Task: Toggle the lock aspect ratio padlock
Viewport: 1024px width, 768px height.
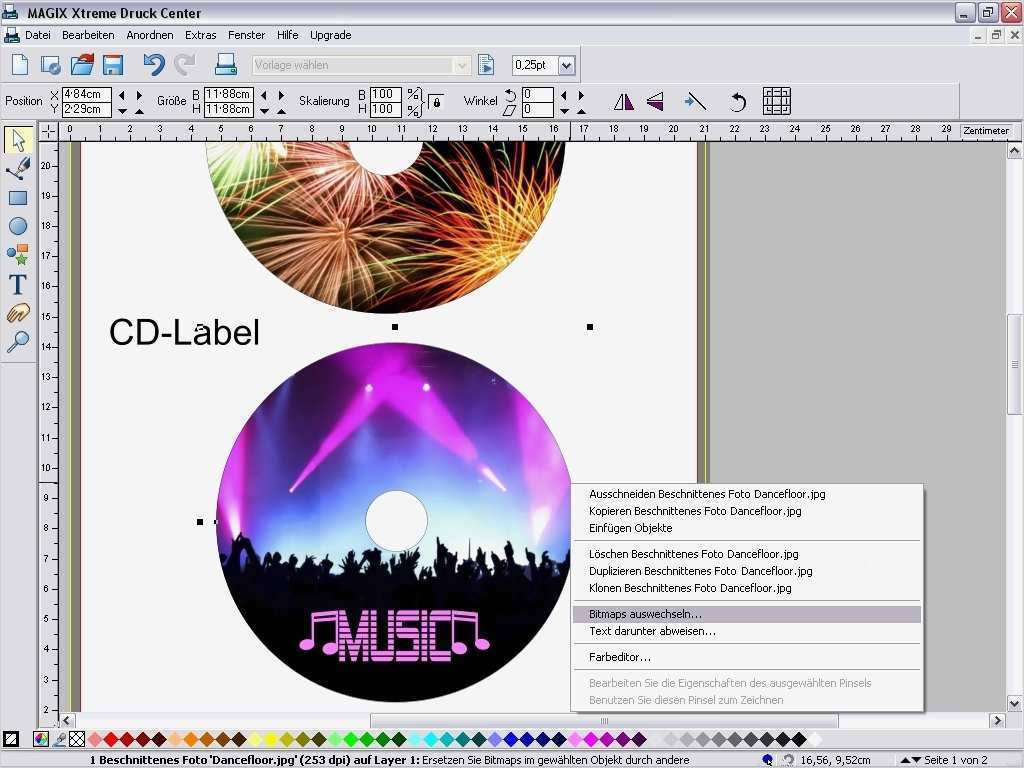Action: pyautogui.click(x=436, y=102)
